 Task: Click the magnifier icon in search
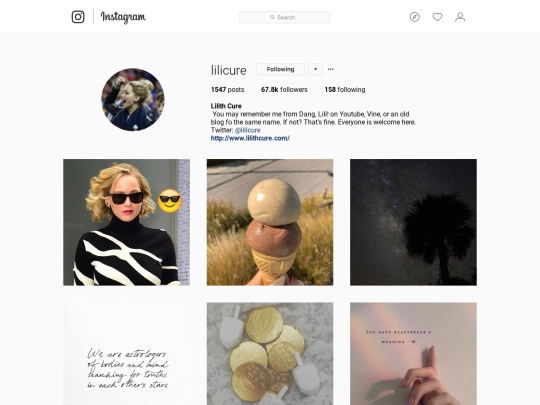click(x=272, y=17)
